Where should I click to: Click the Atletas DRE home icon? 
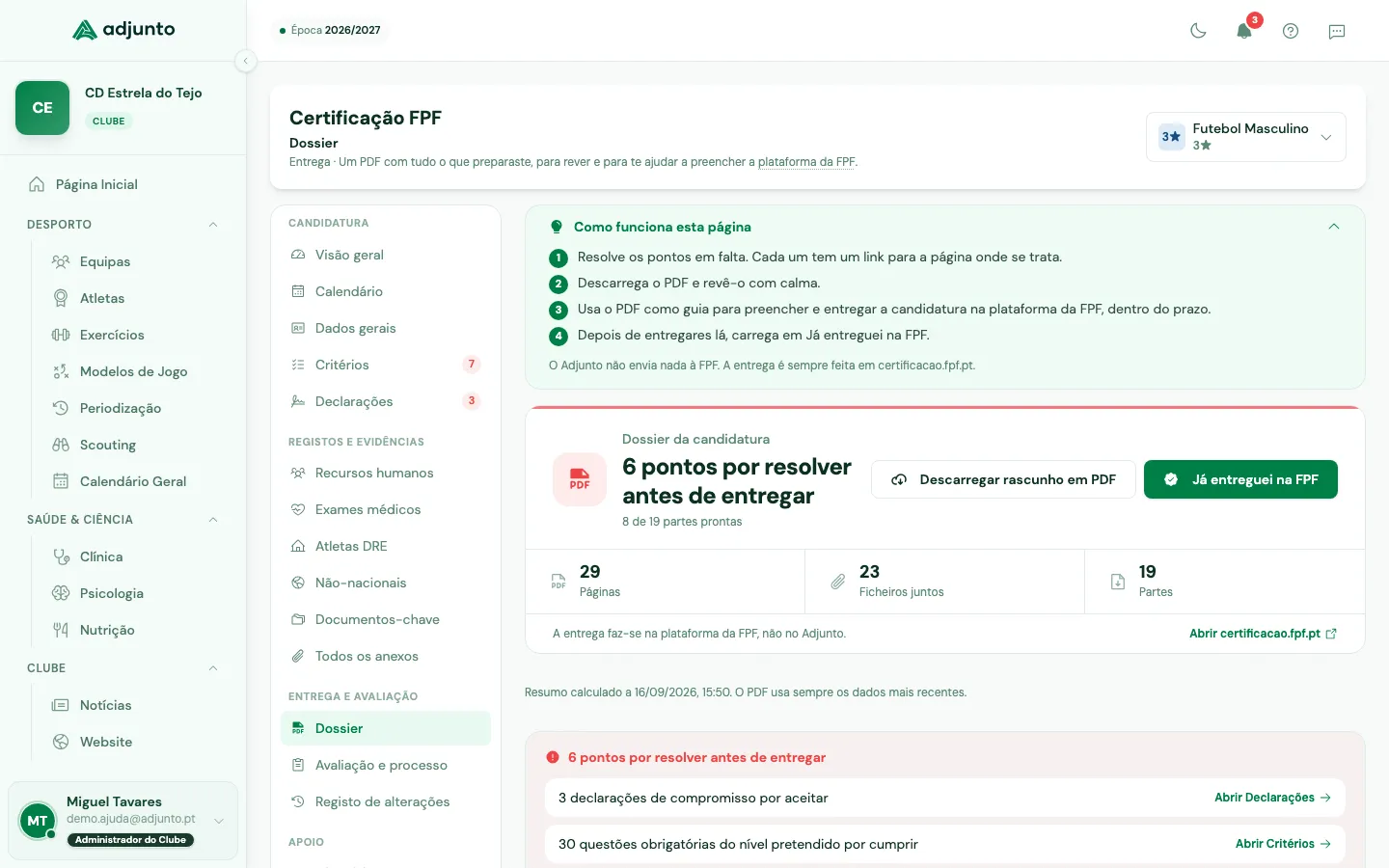click(x=298, y=546)
